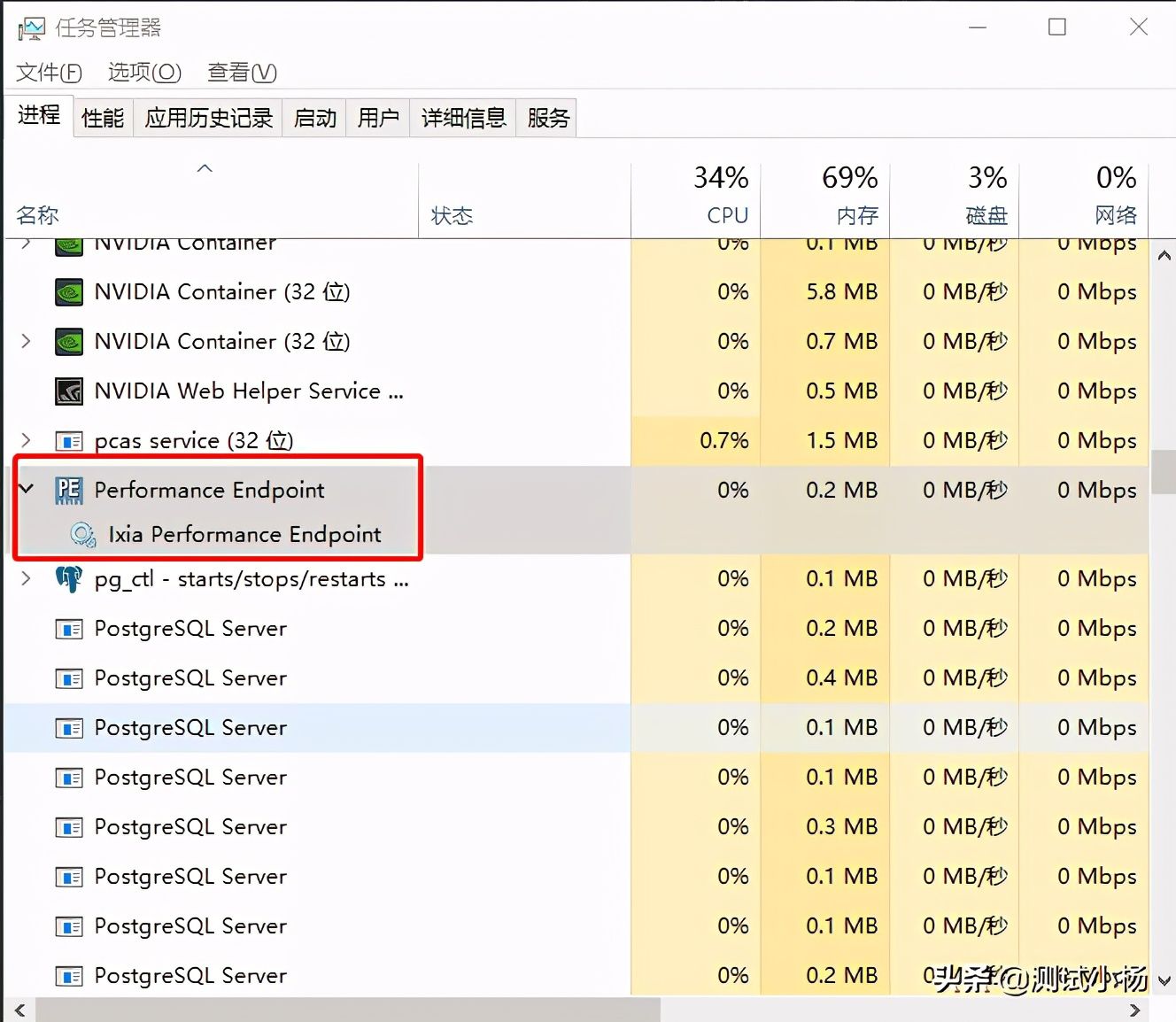Viewport: 1176px width, 1022px height.
Task: Switch to the 性能 tab
Action: 103,118
